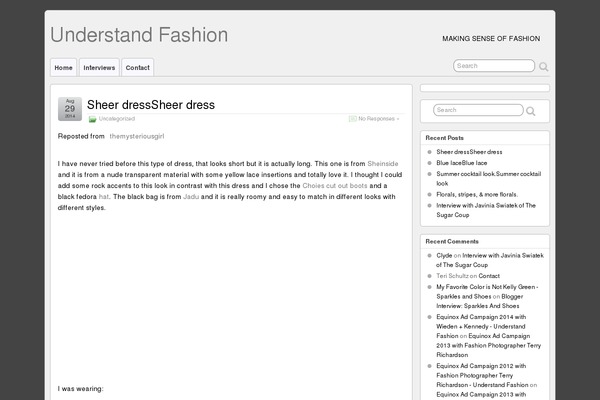
Task: Click the Recent Comments widget heading
Action: [x=452, y=242]
